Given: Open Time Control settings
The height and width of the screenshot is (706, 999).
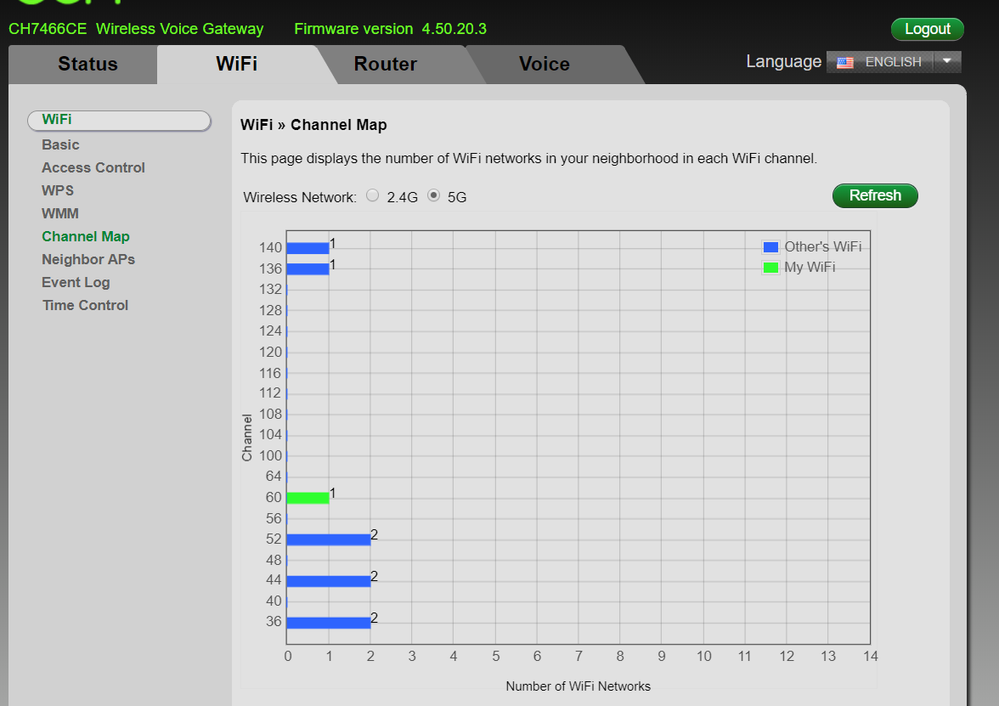Looking at the screenshot, I should pos(85,305).
